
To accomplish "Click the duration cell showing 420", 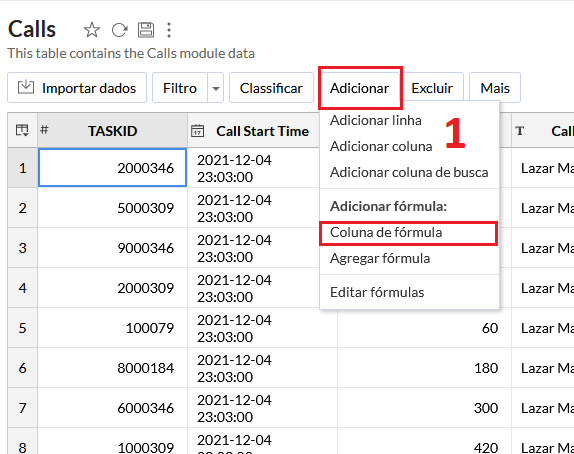I will (x=424, y=441).
